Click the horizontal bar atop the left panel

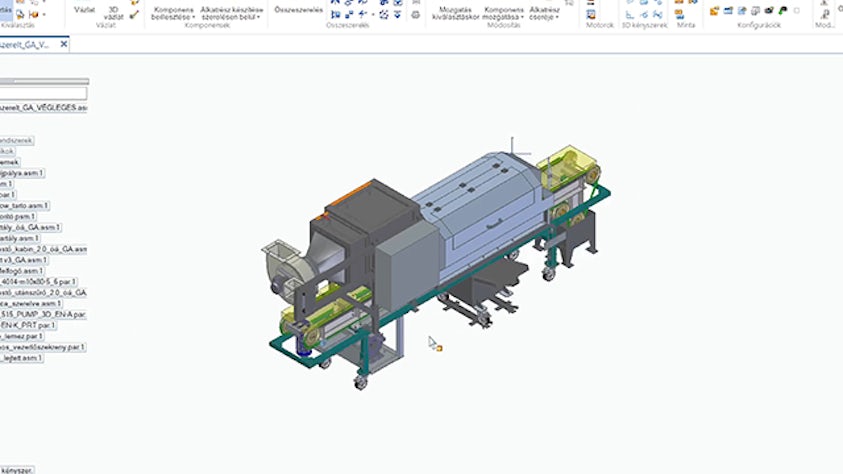tap(44, 81)
